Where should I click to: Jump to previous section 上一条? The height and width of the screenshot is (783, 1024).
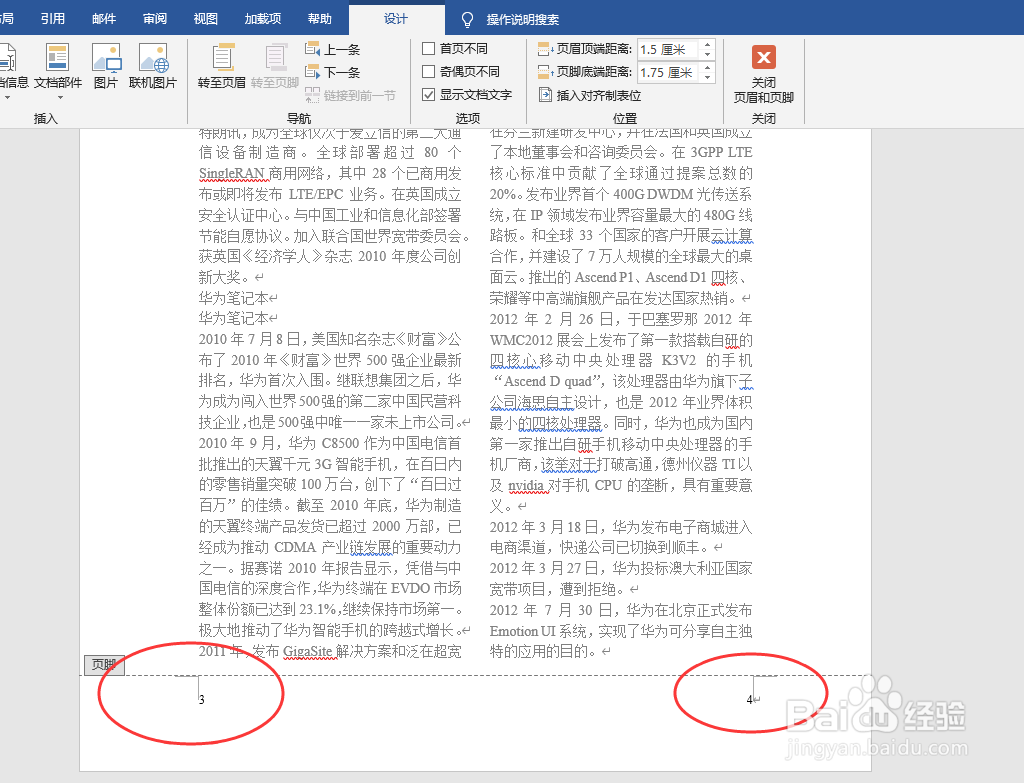(x=332, y=49)
